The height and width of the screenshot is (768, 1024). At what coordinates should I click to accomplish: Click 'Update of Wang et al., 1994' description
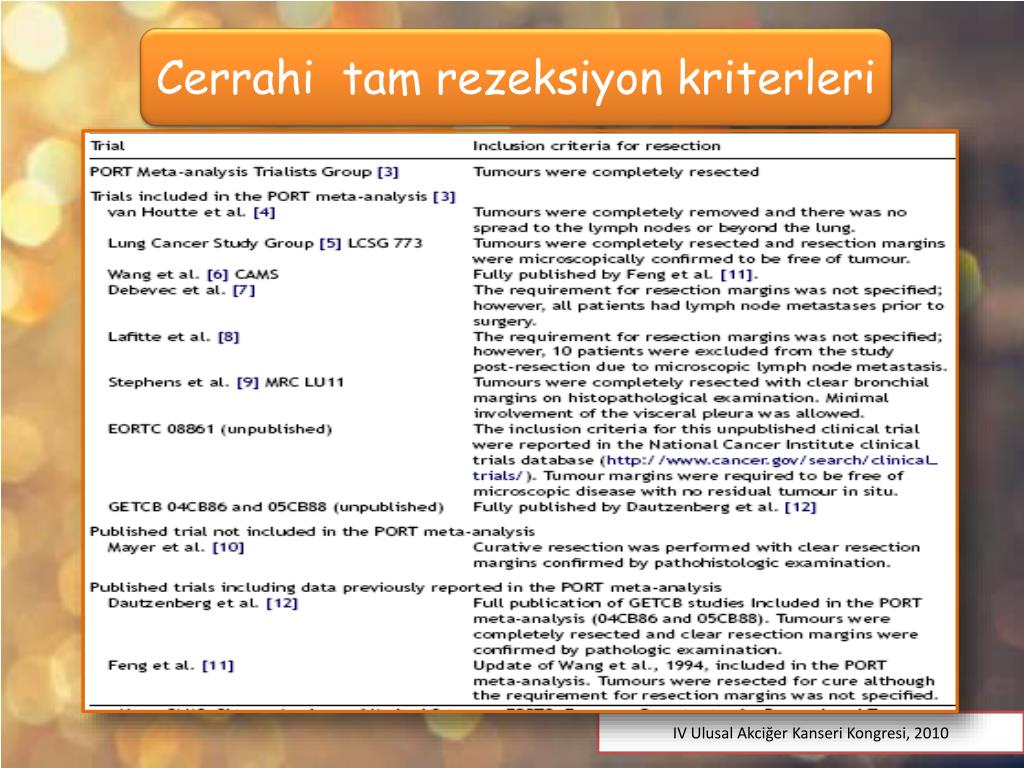705,680
